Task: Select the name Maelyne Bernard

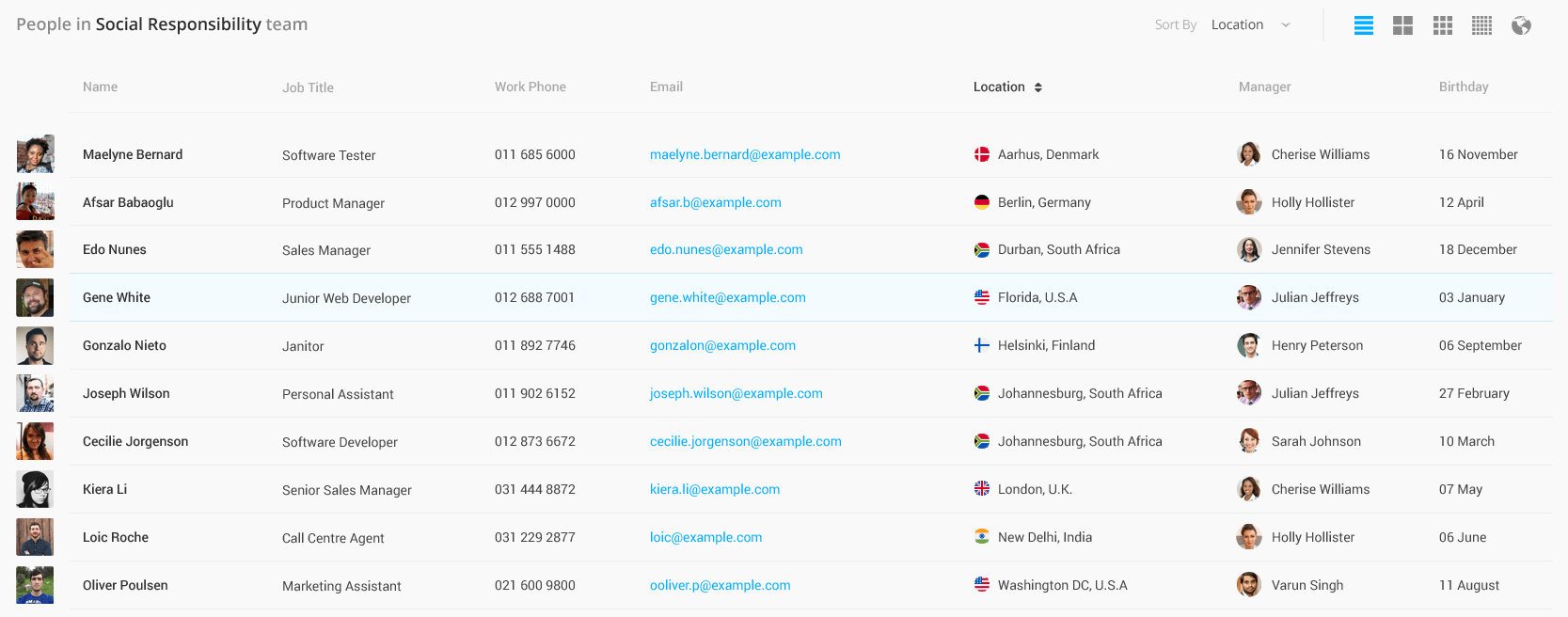Action: [133, 154]
